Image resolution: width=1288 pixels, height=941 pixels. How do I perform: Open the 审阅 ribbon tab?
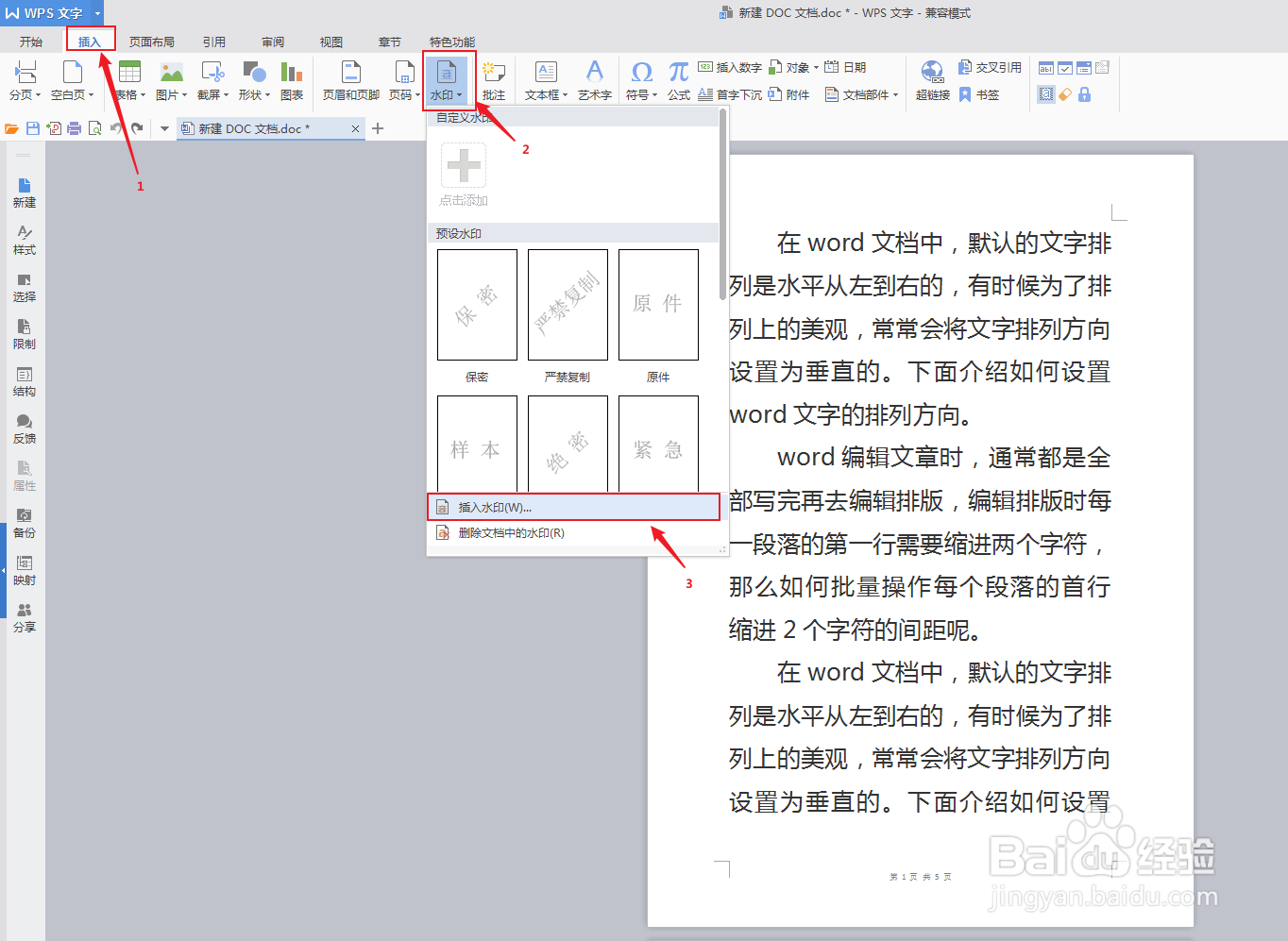pyautogui.click(x=273, y=41)
